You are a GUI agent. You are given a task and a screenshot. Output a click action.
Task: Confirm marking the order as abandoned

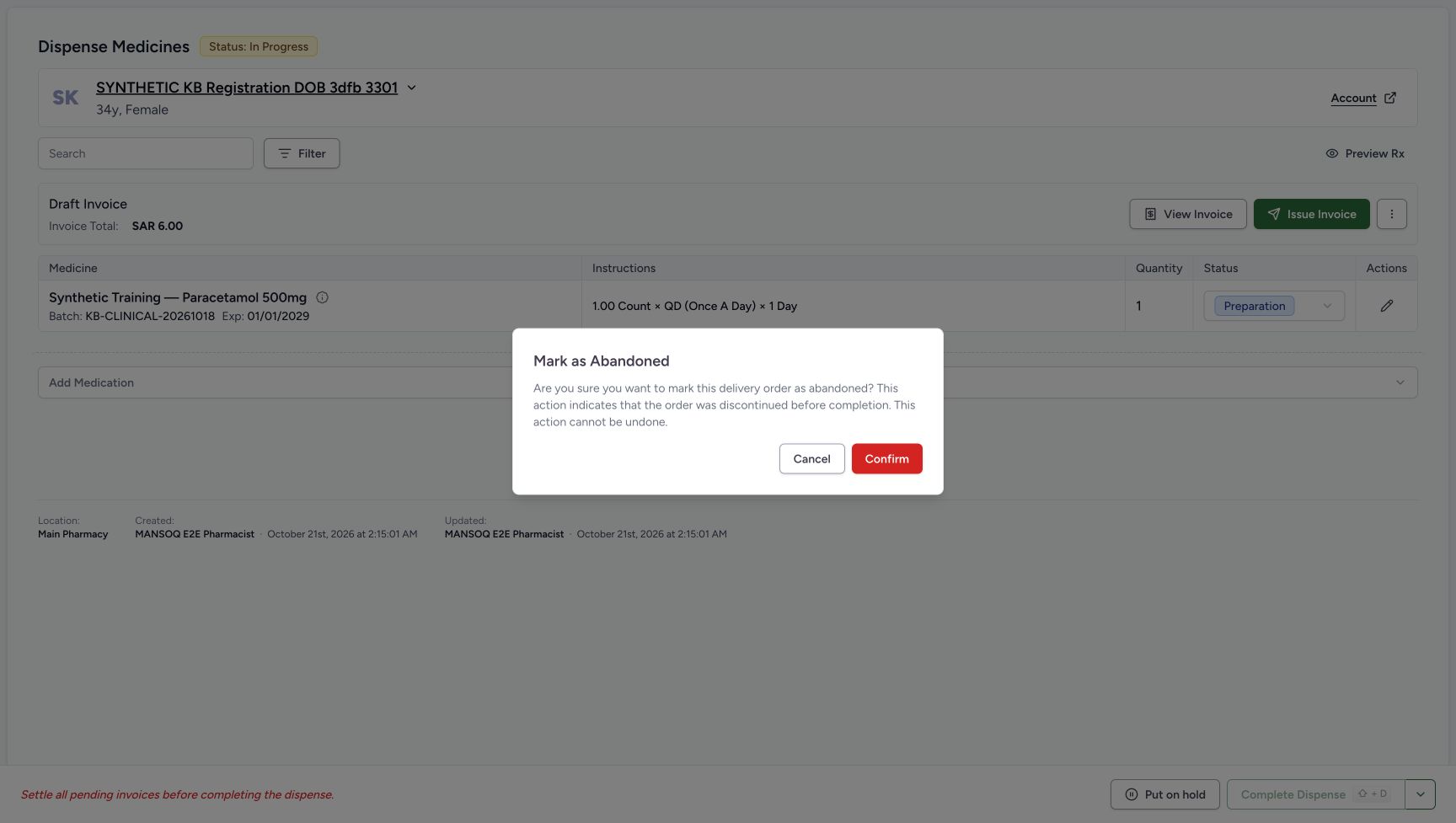click(x=886, y=458)
